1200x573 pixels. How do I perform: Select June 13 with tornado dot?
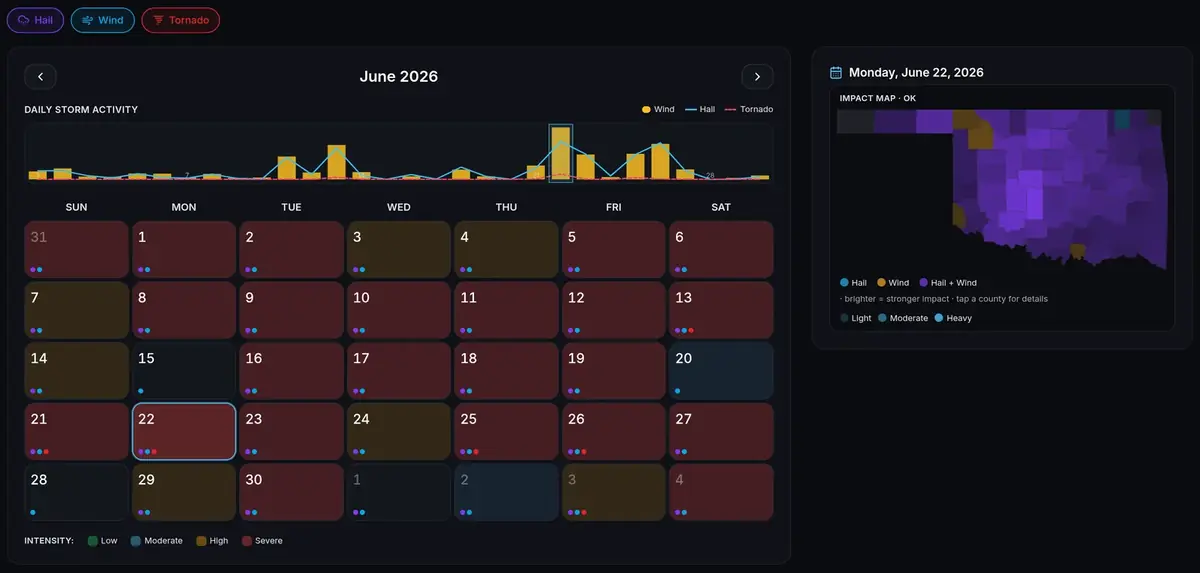722,310
